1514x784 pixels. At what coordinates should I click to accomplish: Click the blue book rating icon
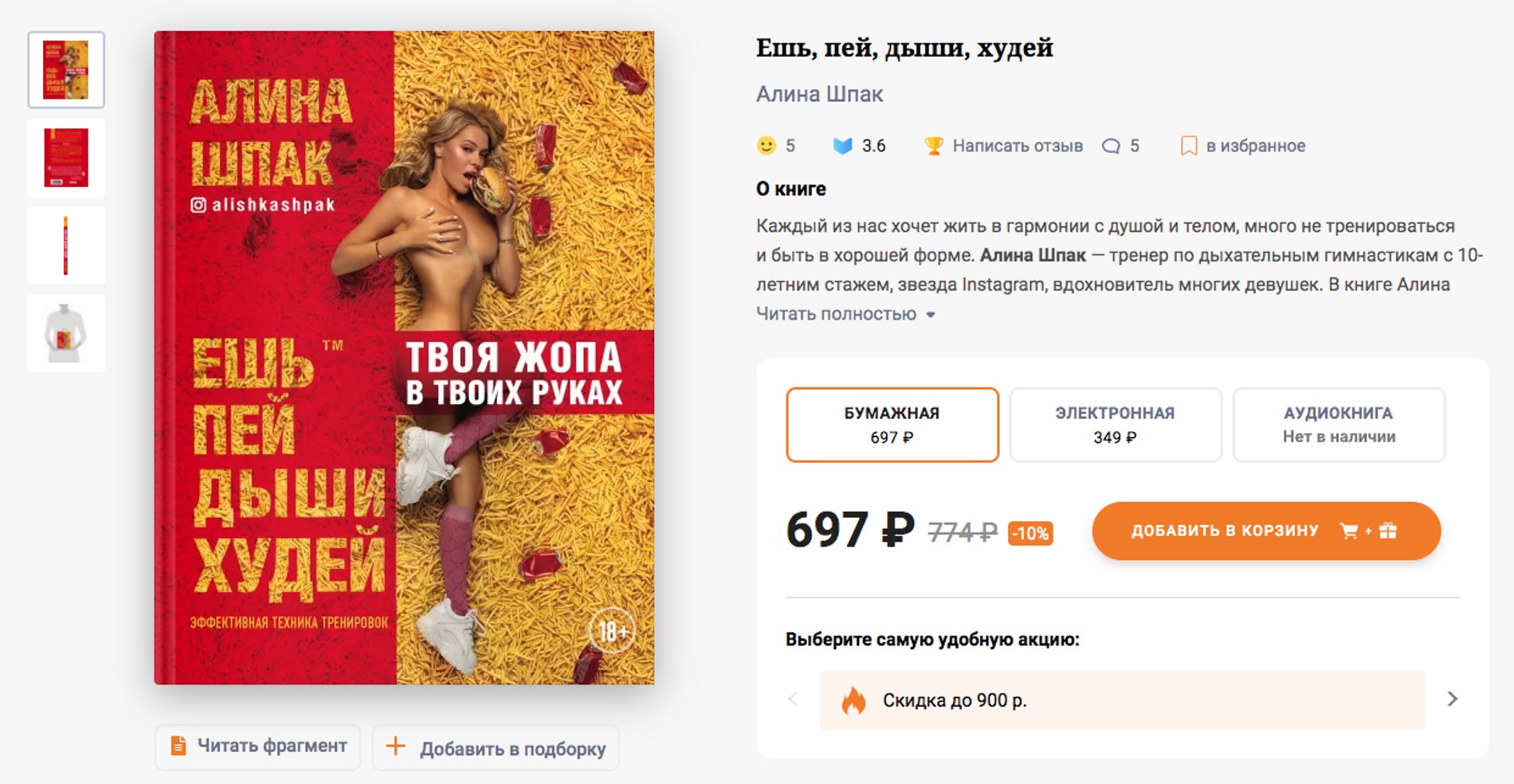(x=842, y=146)
